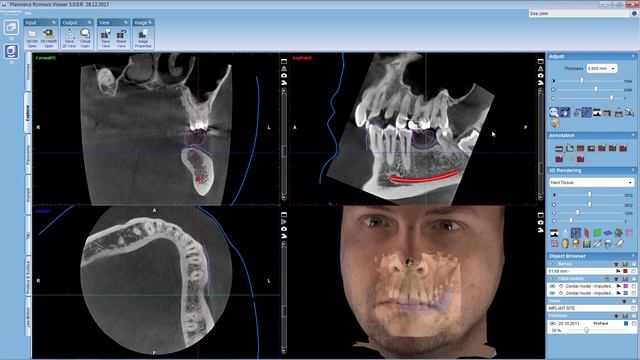Open DICOM files with the DICOM Open button

coord(32,38)
